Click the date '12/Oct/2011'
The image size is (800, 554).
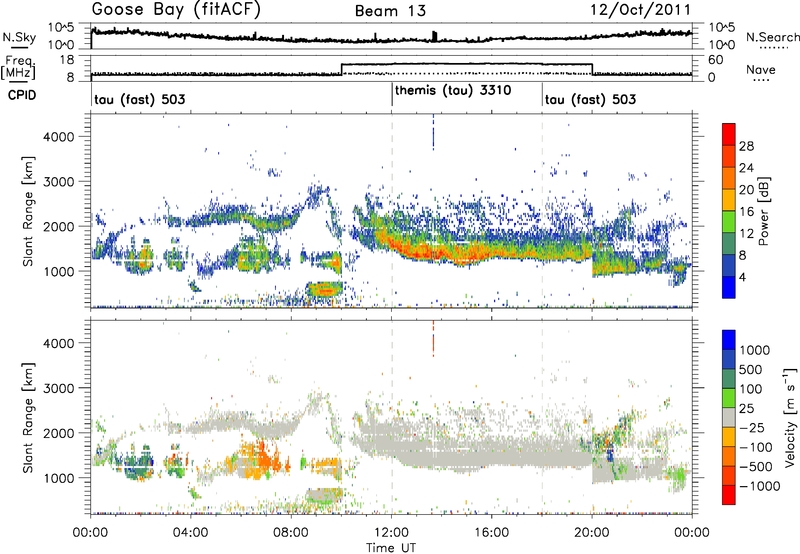[x=641, y=10]
